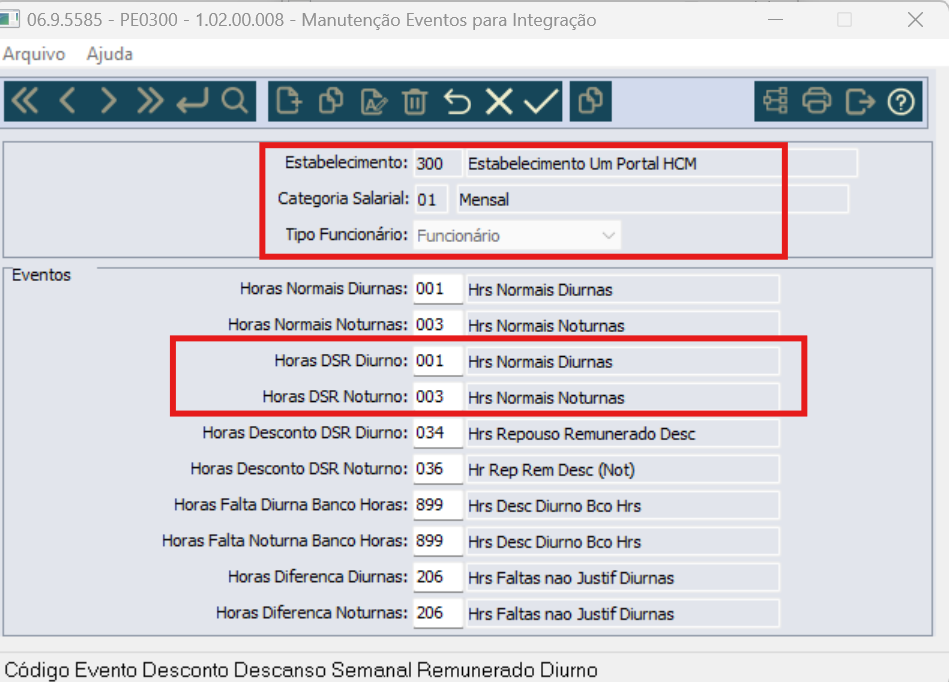The image size is (949, 682).
Task: Go to the next record
Action: [x=108, y=101]
